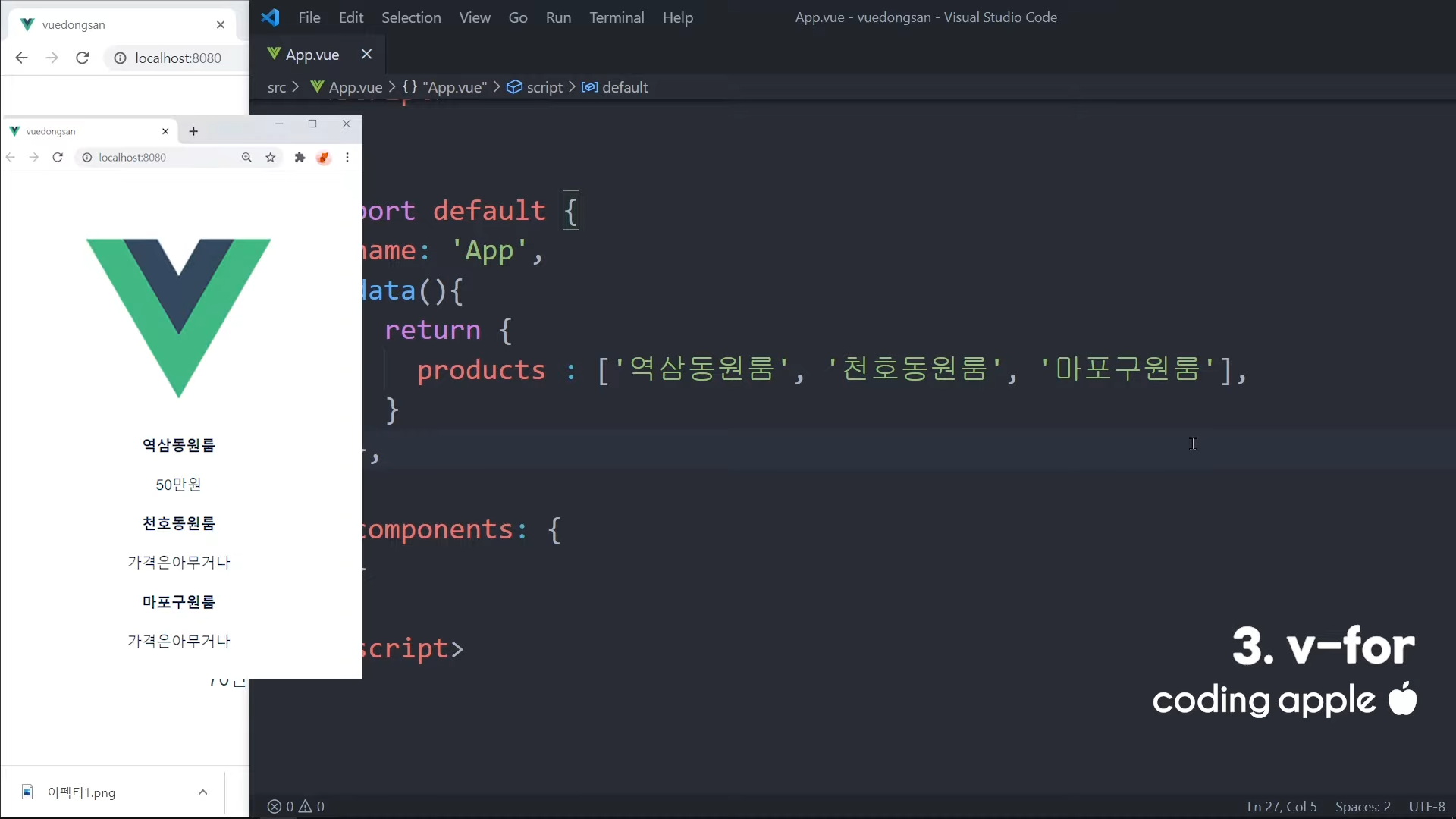Image resolution: width=1456 pixels, height=819 pixels.
Task: Click the default breadcrumb item
Action: coord(624,87)
